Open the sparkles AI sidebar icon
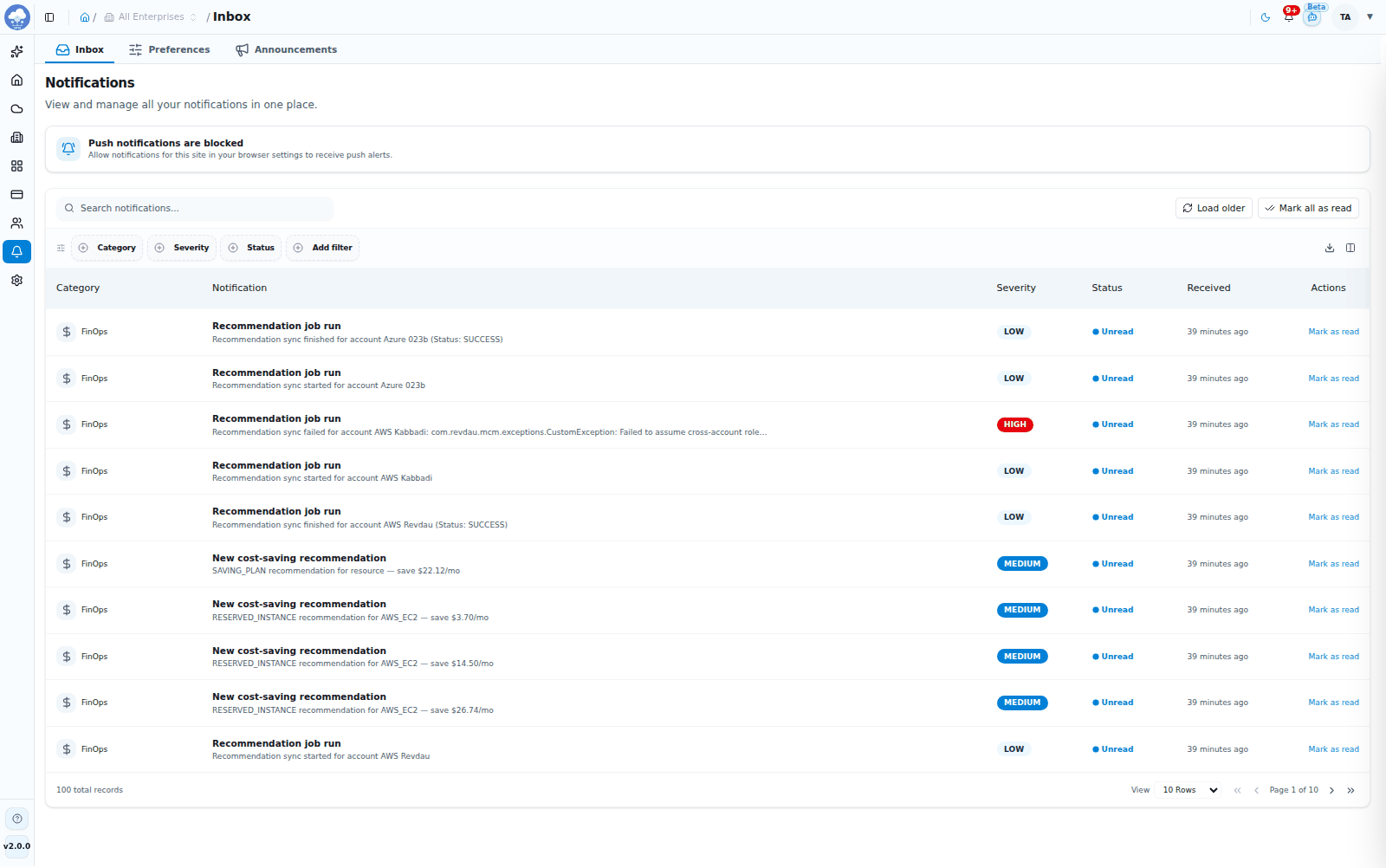Image resolution: width=1386 pixels, height=868 pixels. [x=16, y=52]
